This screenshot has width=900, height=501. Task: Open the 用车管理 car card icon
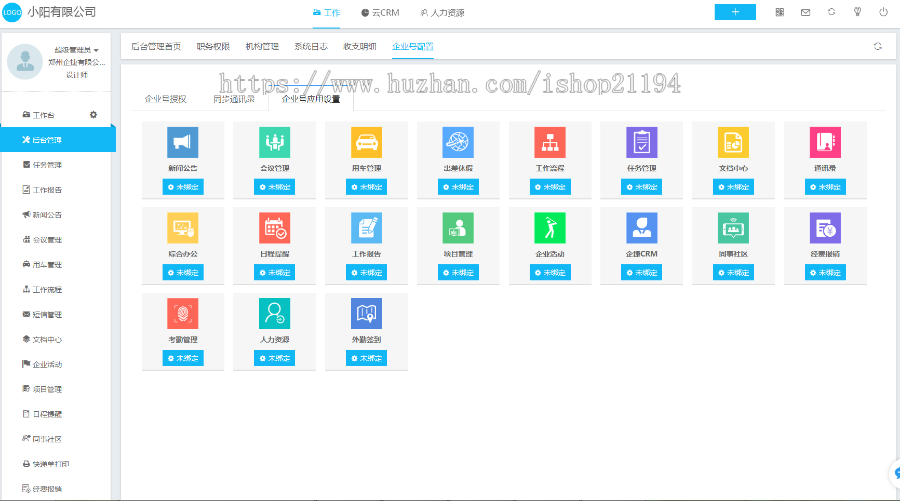tap(366, 142)
